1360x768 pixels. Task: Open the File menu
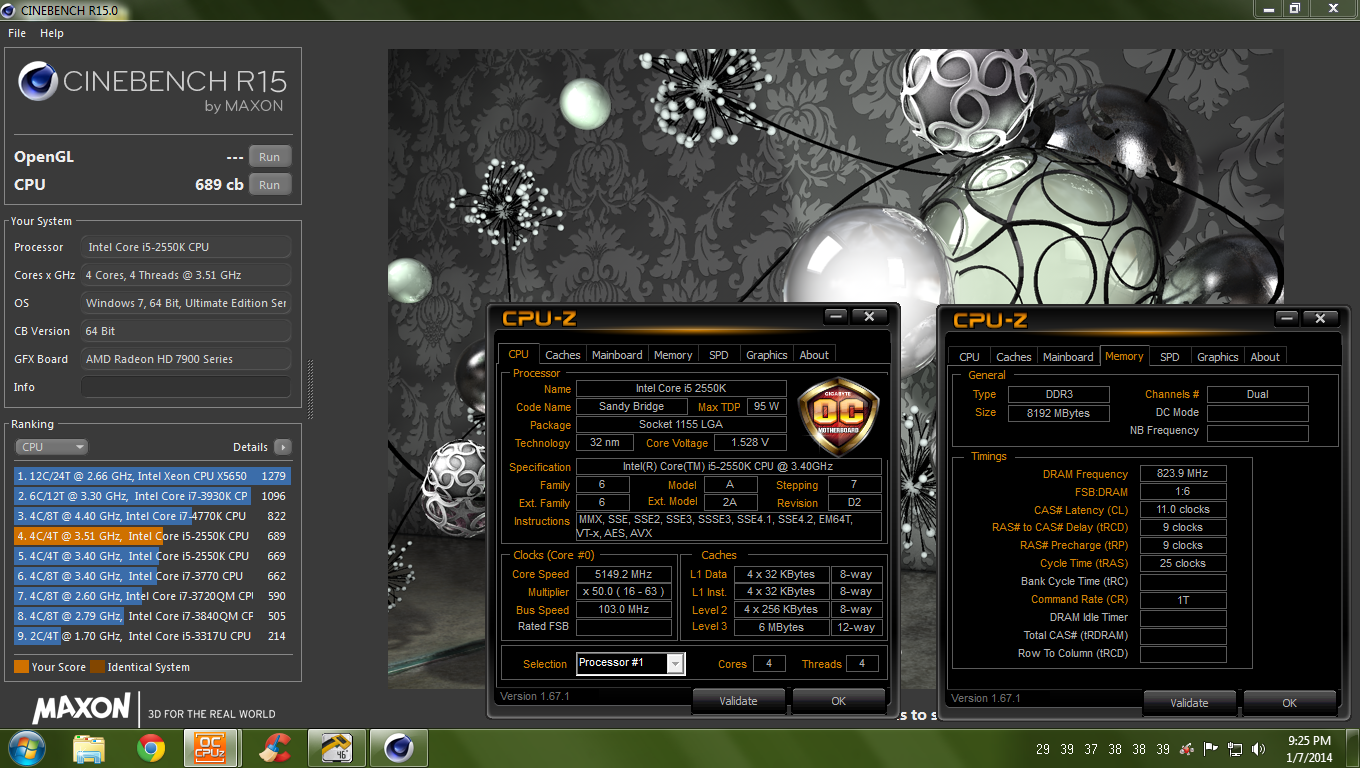pyautogui.click(x=17, y=33)
